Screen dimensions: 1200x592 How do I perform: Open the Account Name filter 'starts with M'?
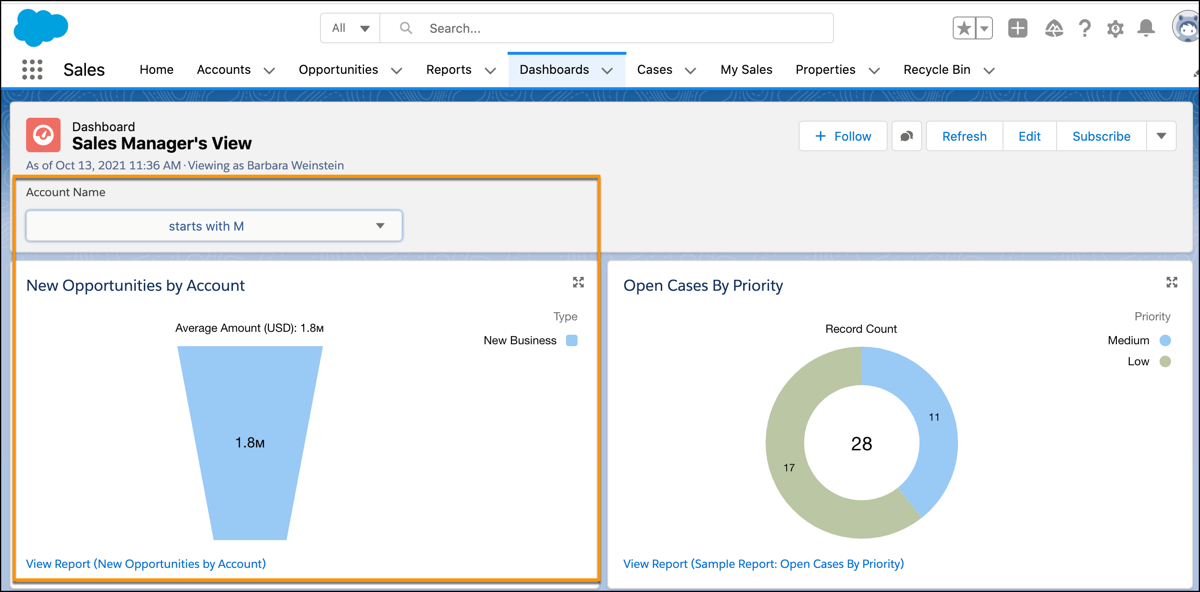[214, 226]
